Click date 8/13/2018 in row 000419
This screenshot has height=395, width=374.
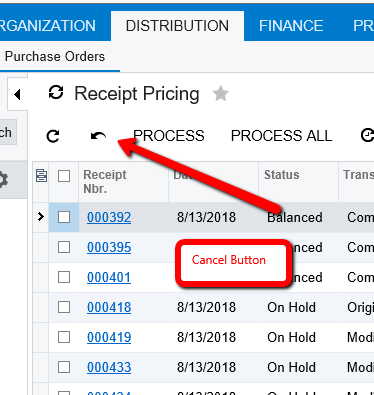[x=206, y=337]
